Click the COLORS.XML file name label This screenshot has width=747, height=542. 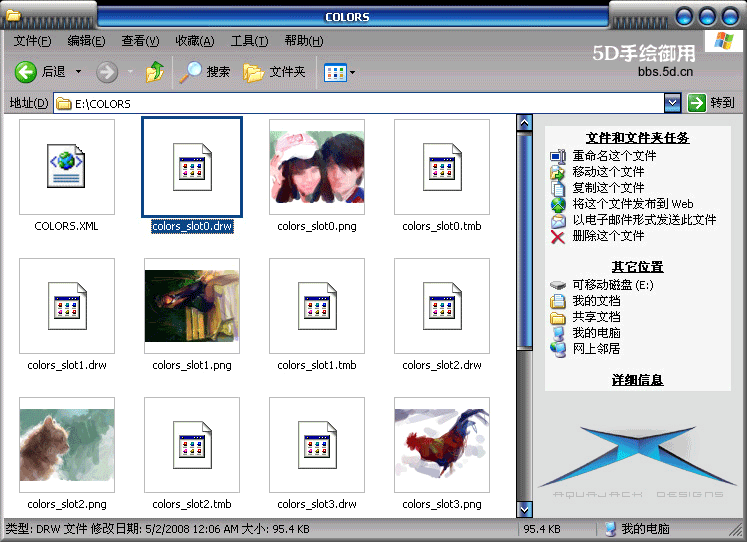[66, 226]
